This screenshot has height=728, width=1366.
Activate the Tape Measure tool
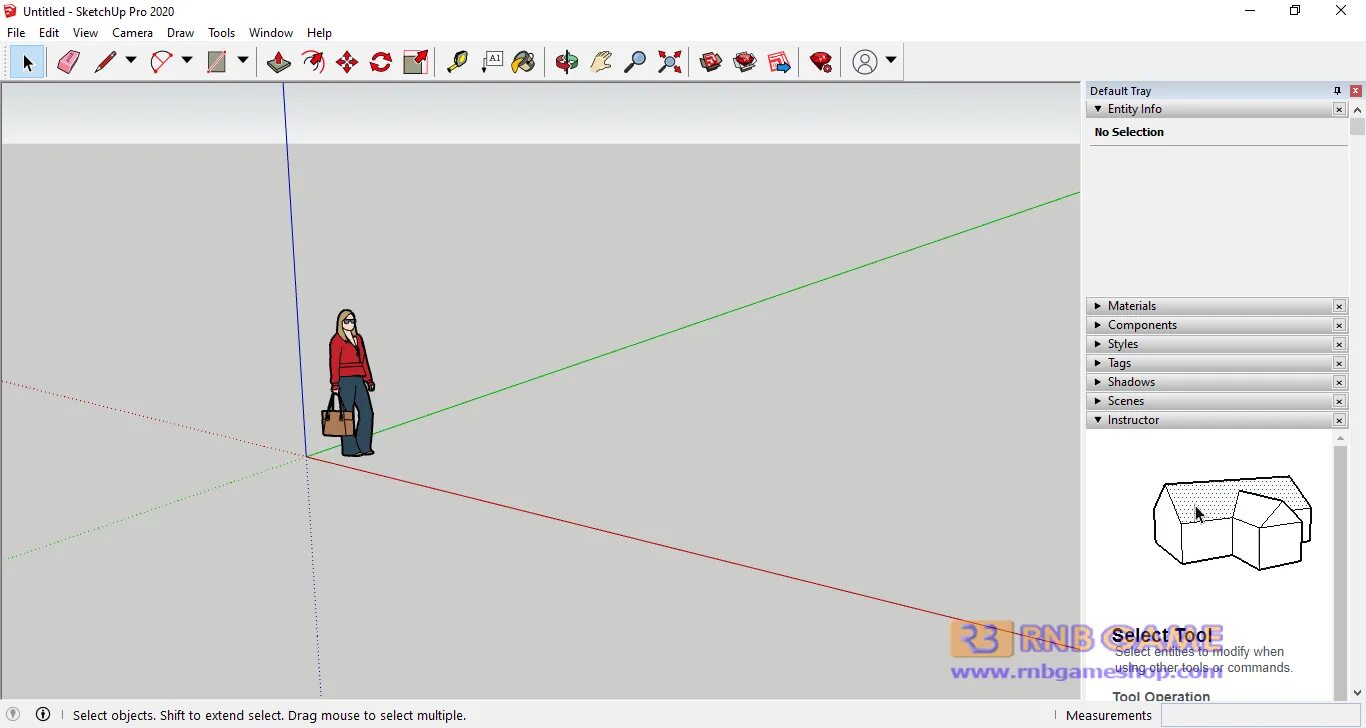(x=458, y=62)
